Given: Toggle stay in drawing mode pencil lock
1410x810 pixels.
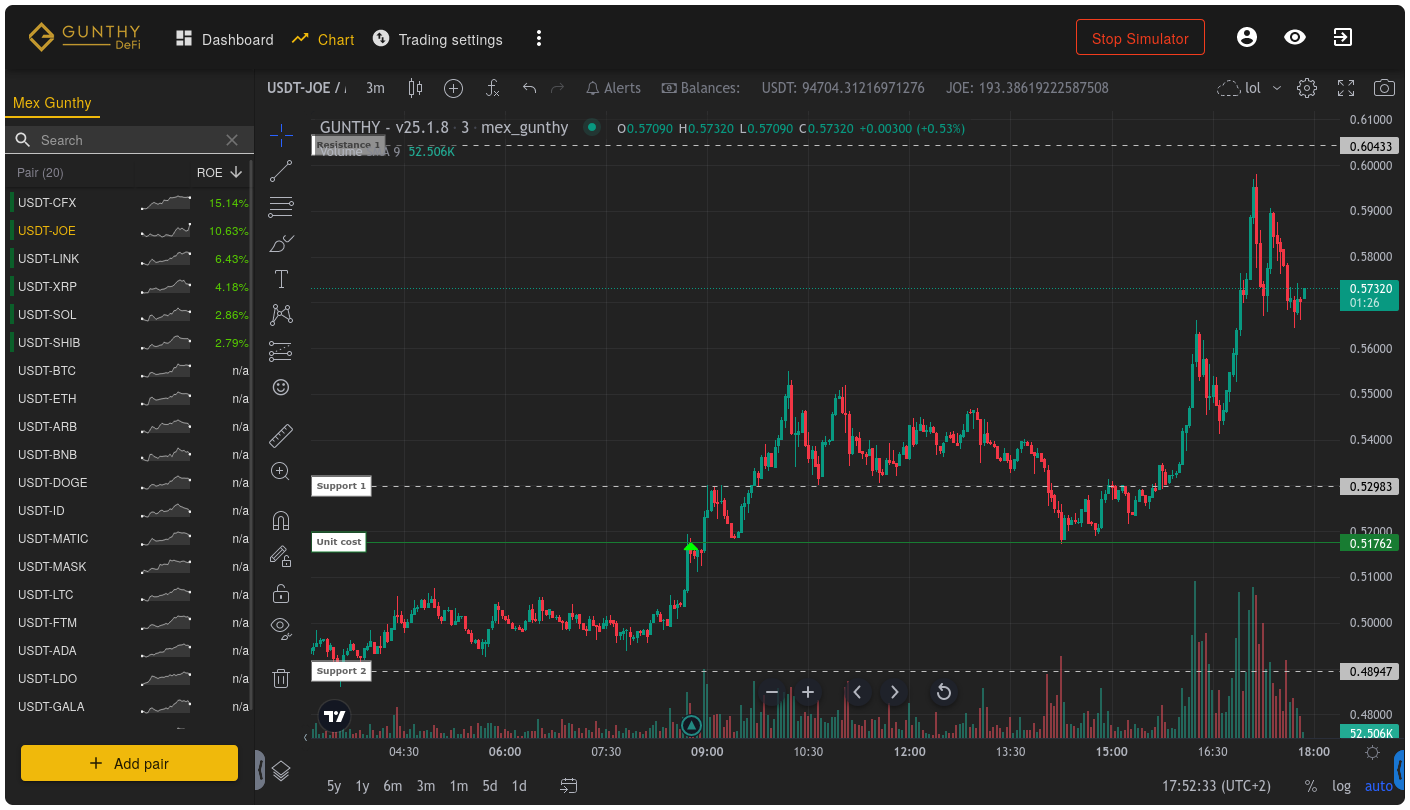Looking at the screenshot, I should [x=281, y=557].
